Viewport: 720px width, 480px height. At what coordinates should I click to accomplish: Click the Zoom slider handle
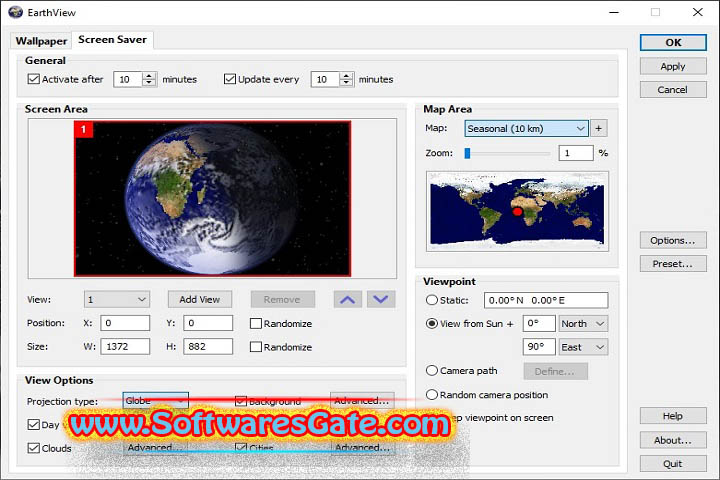tap(467, 153)
